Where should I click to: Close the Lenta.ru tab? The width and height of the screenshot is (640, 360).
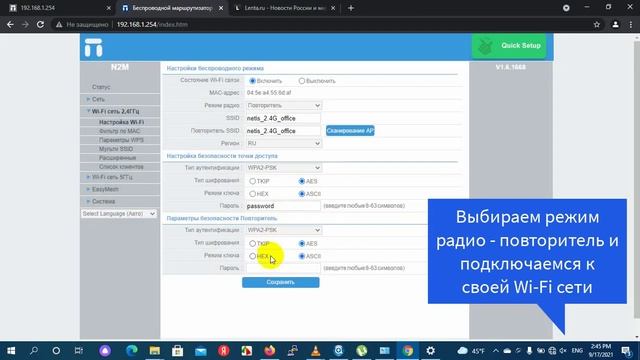333,8
